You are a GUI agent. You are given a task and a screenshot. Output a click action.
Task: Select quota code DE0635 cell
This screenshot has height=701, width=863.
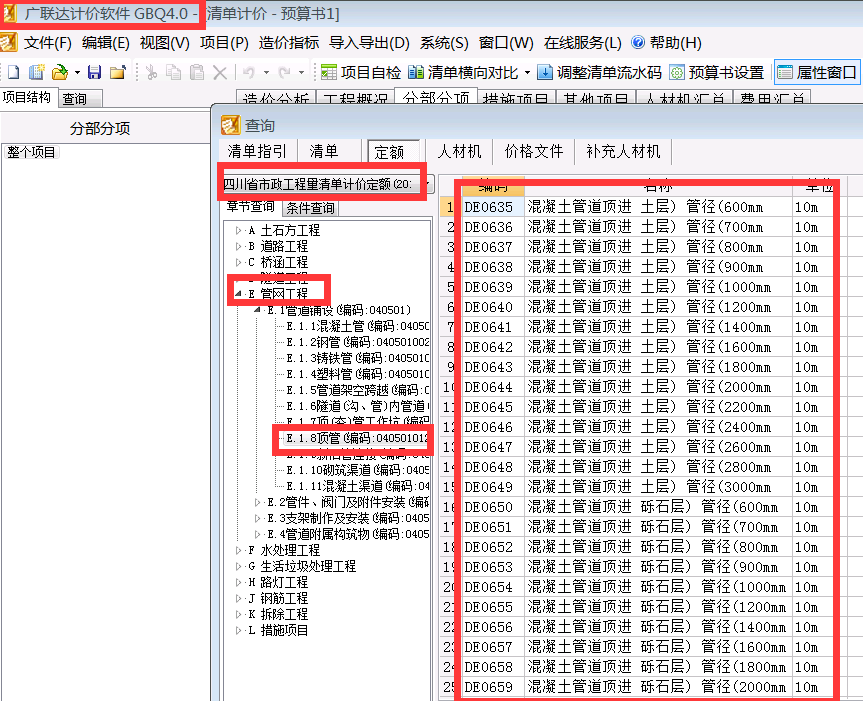click(493, 207)
